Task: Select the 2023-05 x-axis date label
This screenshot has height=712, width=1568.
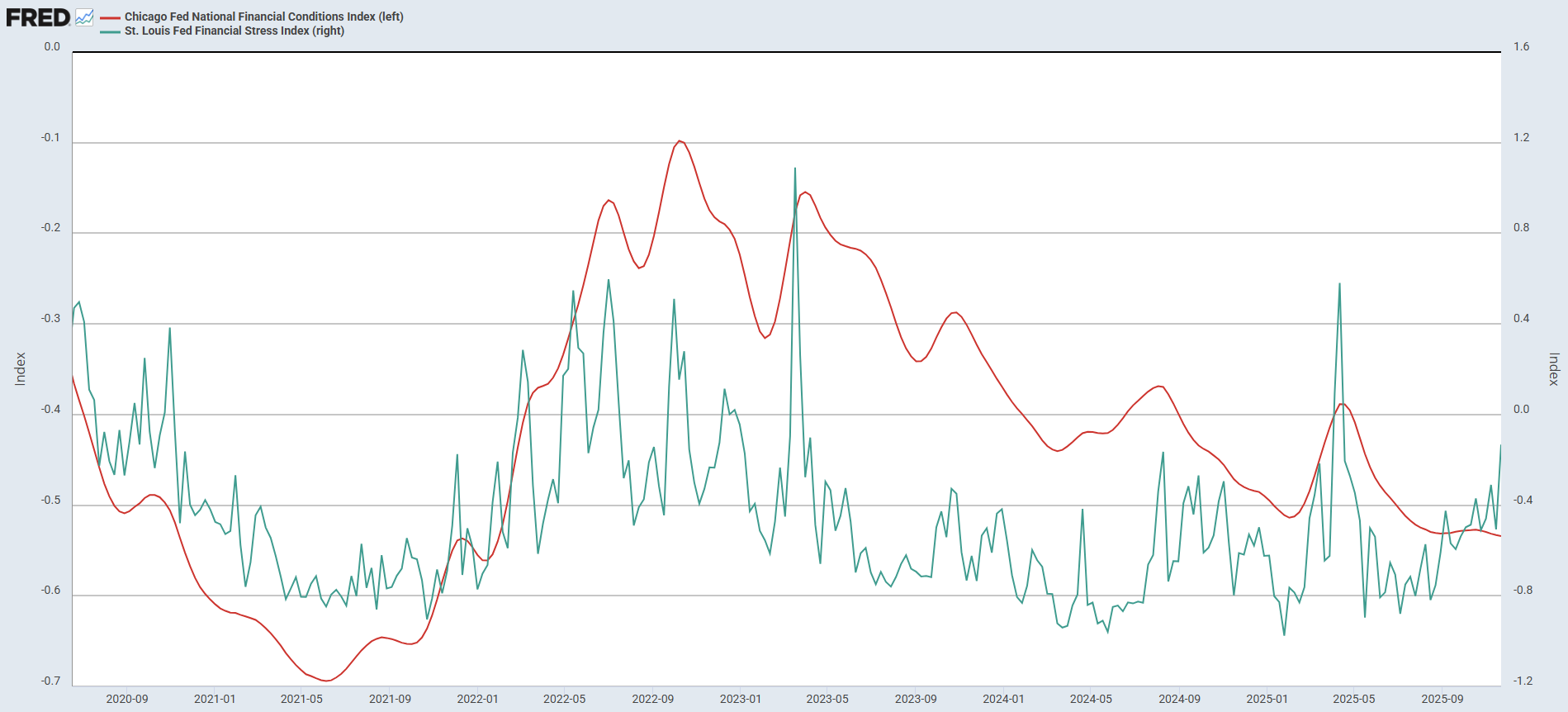Action: click(827, 699)
